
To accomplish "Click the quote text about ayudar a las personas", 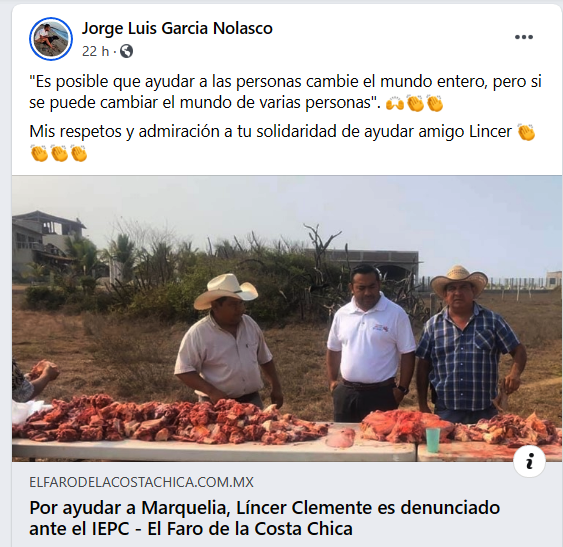I will 285,92.
